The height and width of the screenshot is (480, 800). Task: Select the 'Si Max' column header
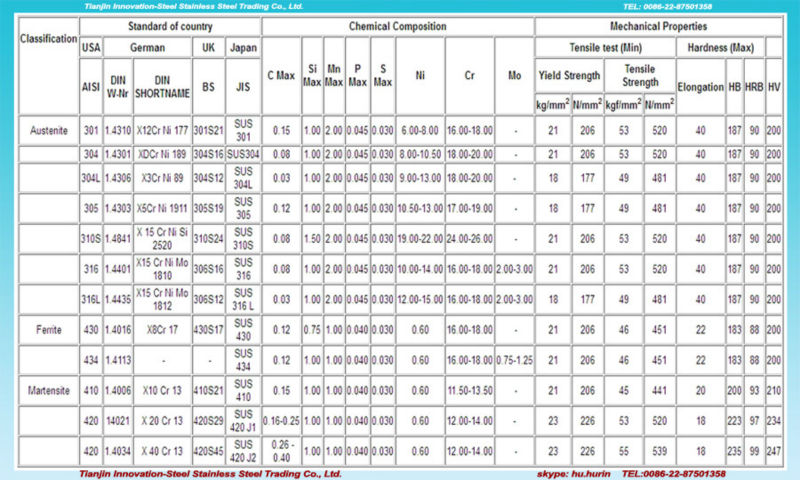click(312, 75)
